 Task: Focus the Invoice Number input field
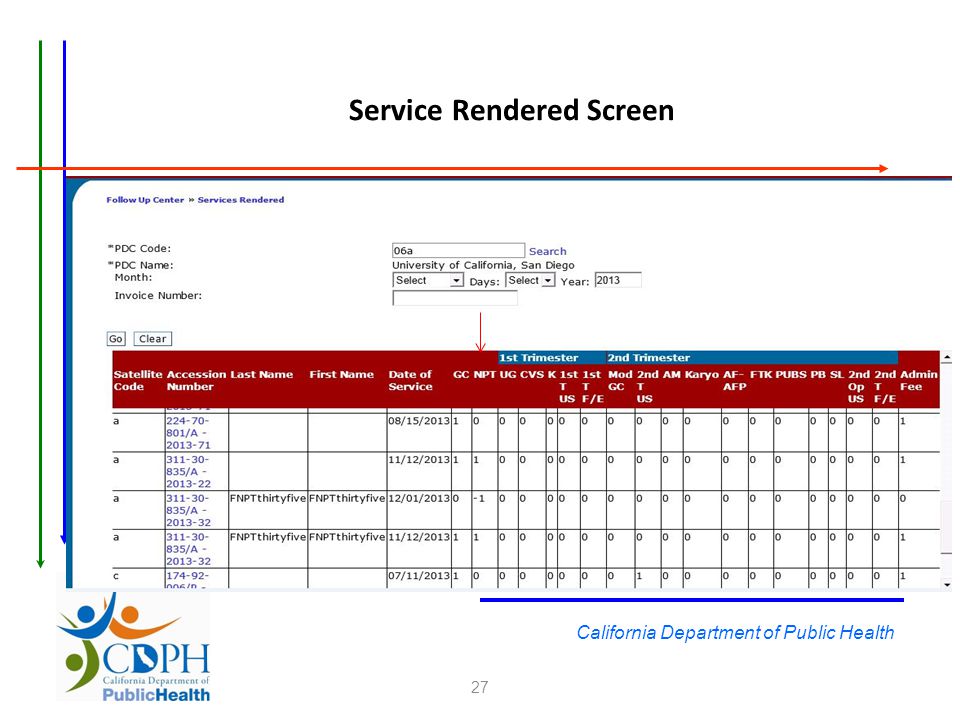tap(454, 298)
